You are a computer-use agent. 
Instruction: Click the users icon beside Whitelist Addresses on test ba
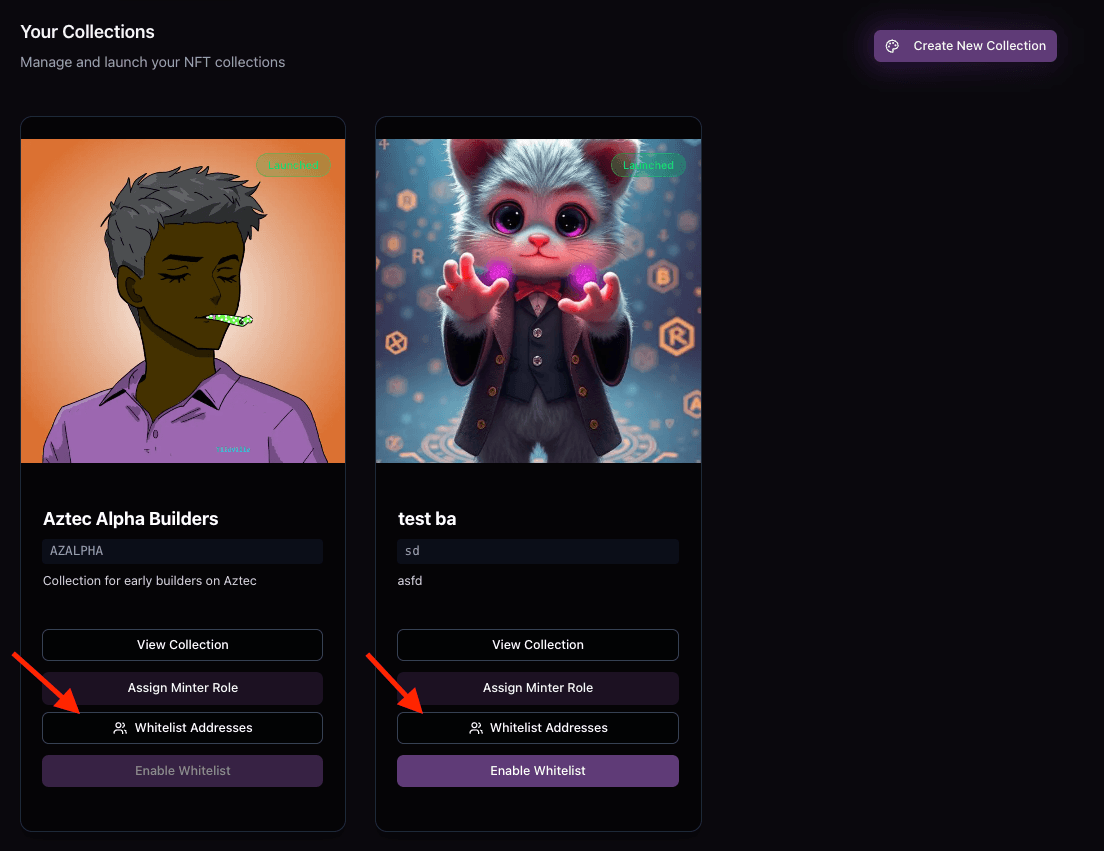tap(475, 728)
